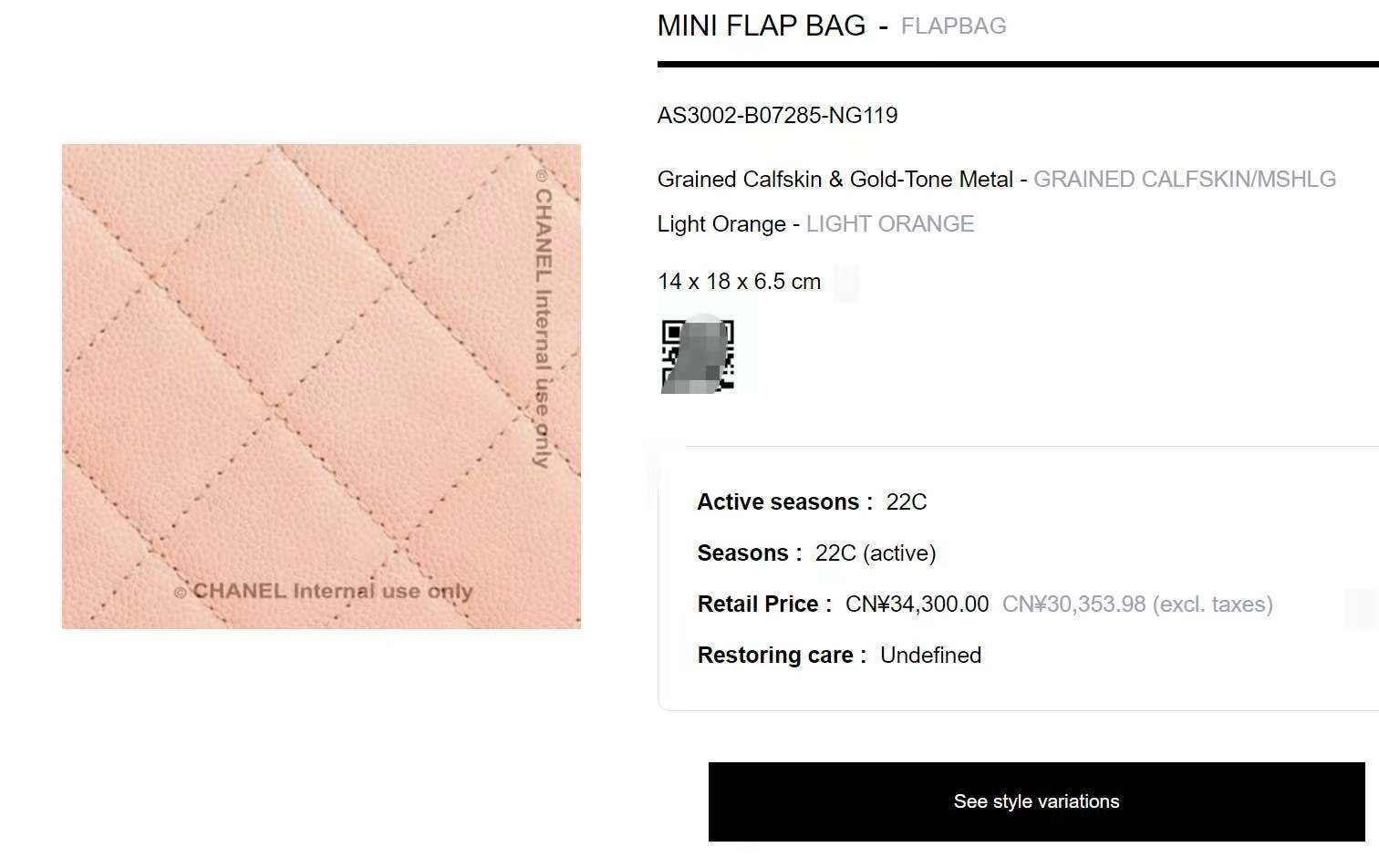The image size is (1379, 868).
Task: Select the Seasons 22C (active) entry
Action: (876, 553)
